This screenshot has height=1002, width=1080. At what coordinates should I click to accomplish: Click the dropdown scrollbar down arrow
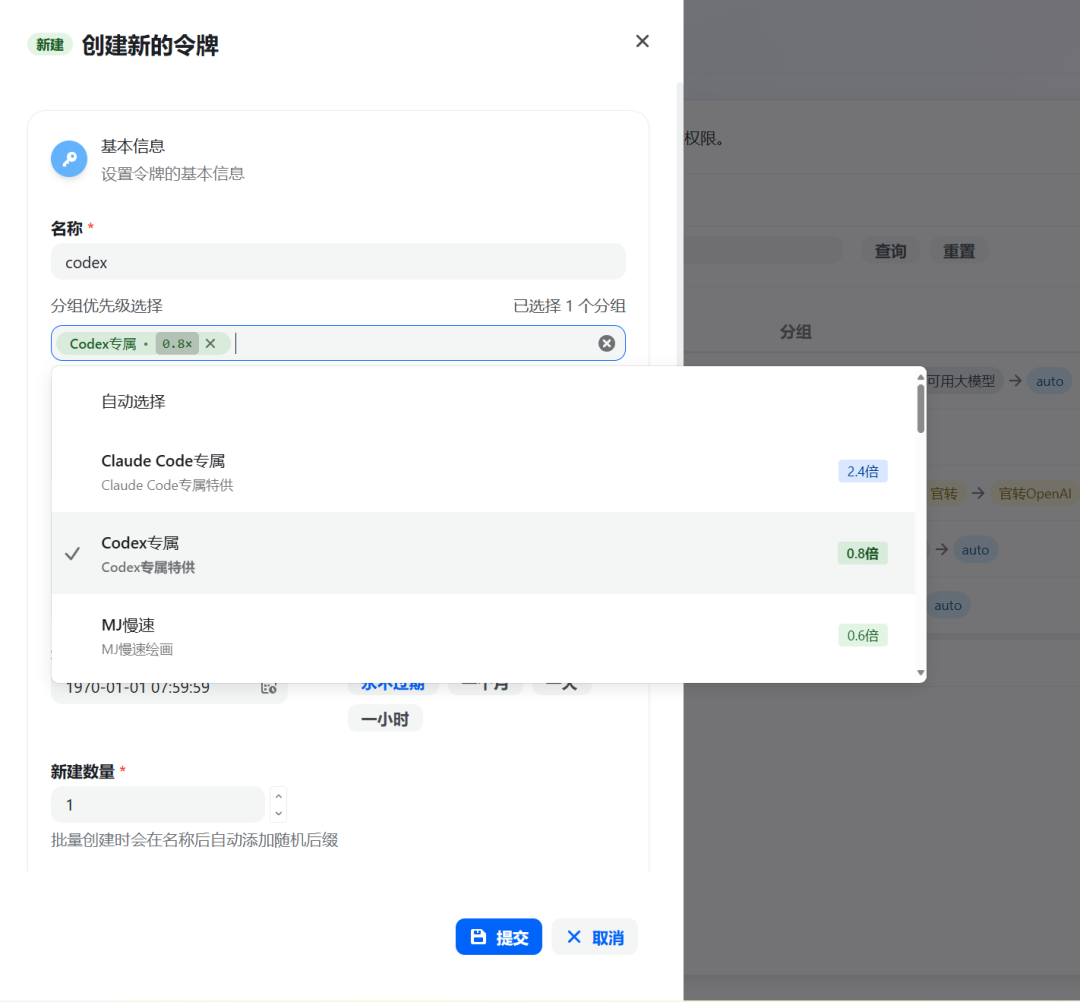[x=920, y=673]
